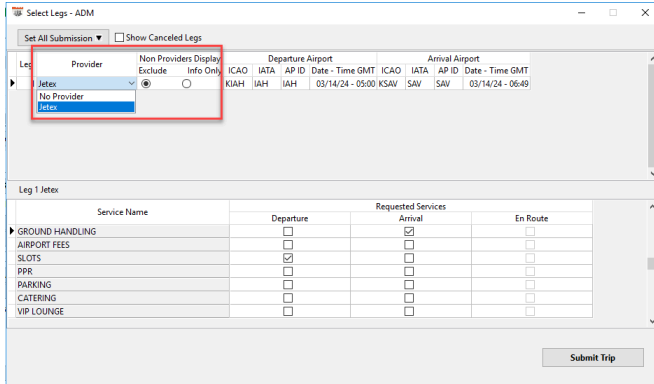The image size is (654, 384).
Task: Select the SLOTS service row
Action: 122,258
